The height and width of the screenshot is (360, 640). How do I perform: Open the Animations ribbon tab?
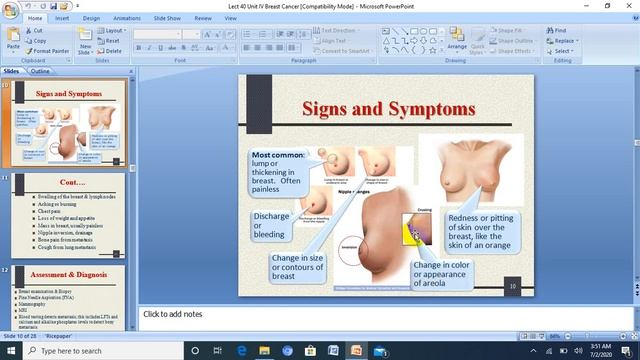point(127,18)
